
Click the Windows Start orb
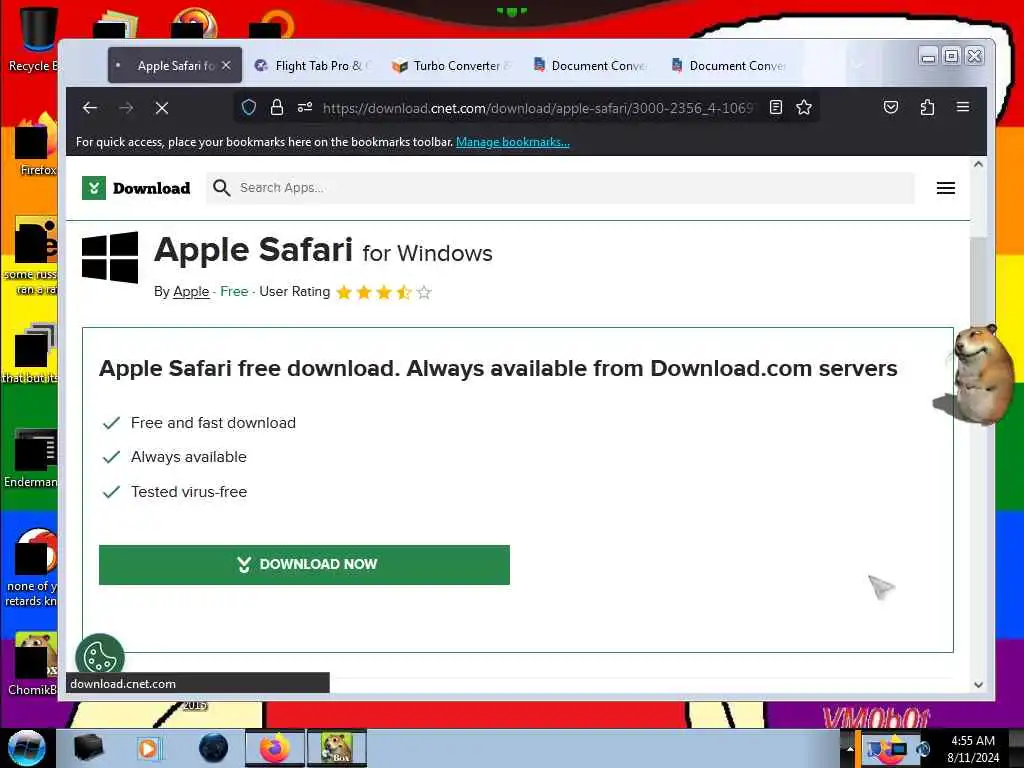pos(27,748)
